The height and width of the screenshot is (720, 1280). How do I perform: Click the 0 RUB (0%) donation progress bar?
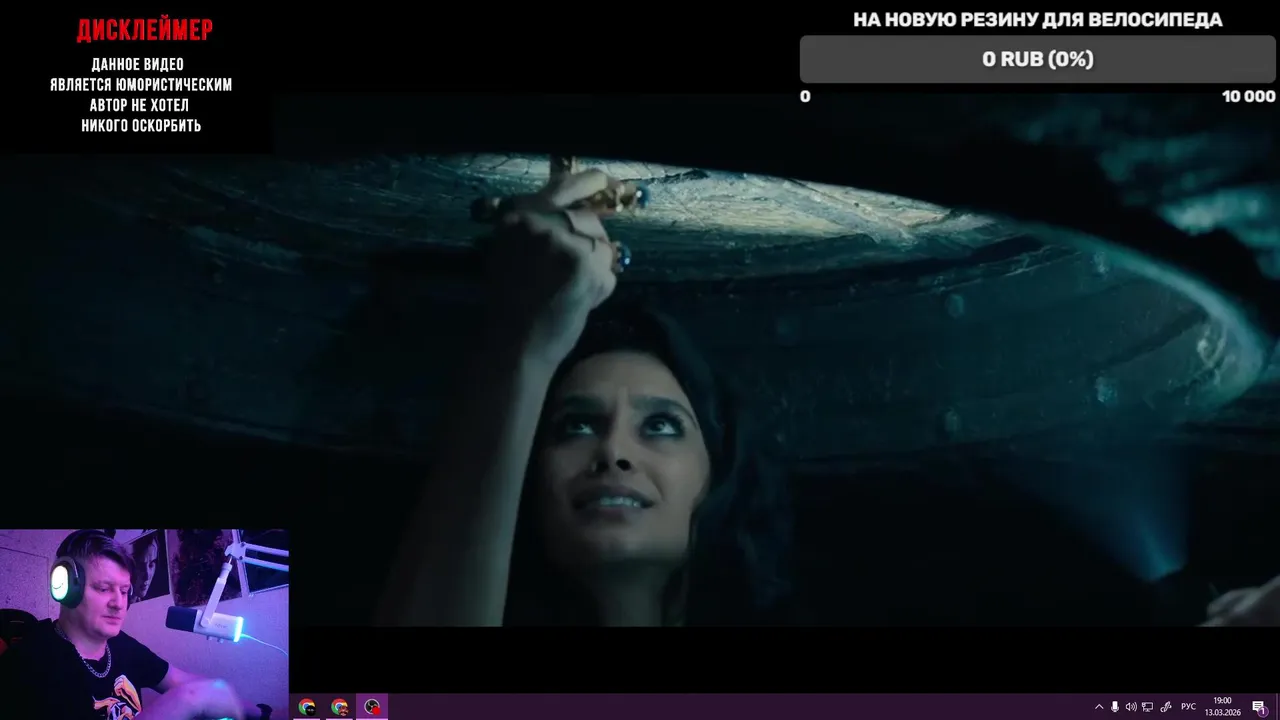pyautogui.click(x=1037, y=59)
